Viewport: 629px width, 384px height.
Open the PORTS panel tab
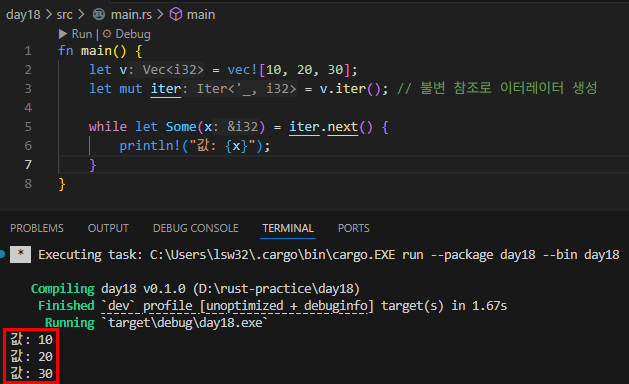(x=354, y=228)
